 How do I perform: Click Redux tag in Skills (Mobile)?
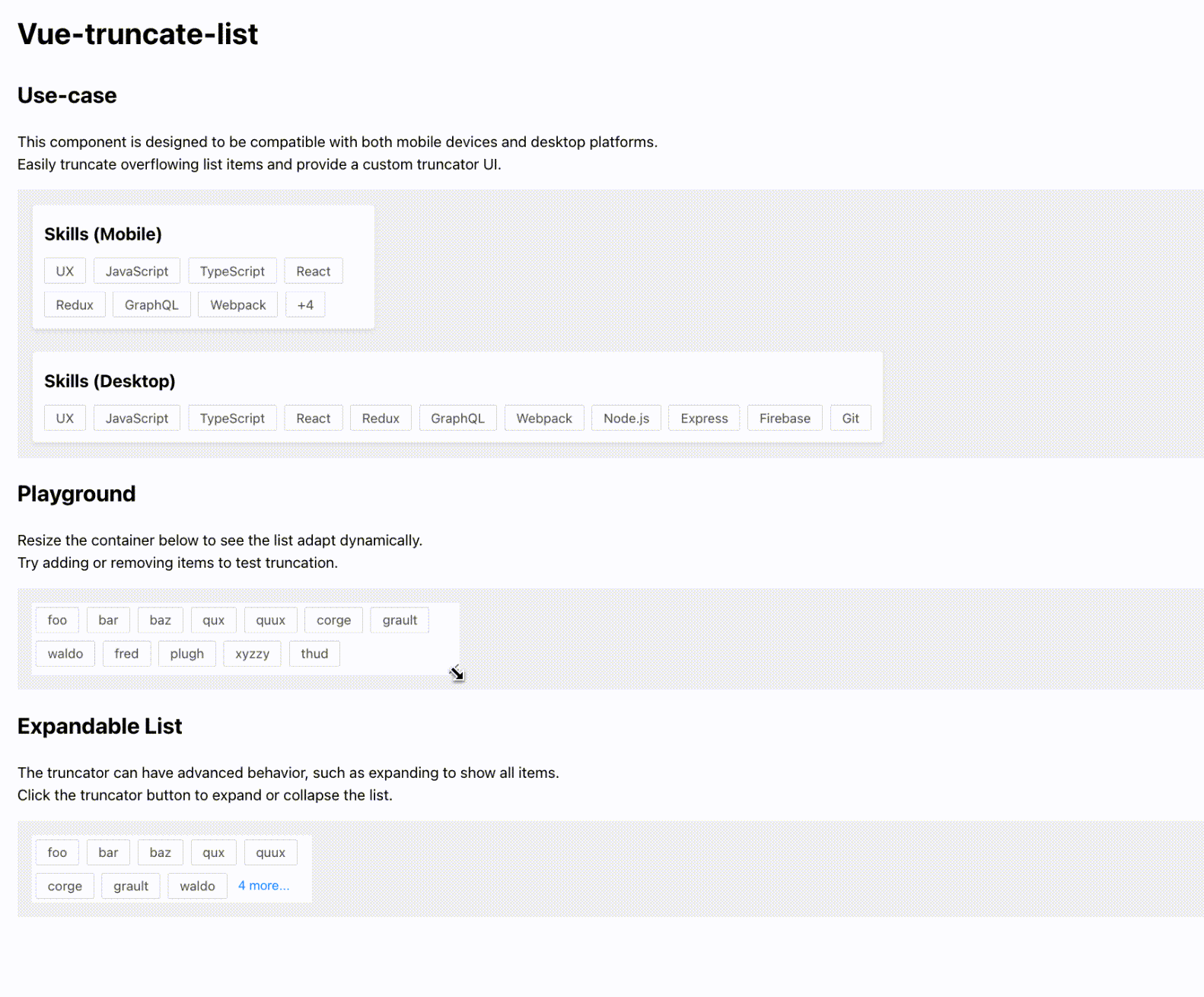(75, 304)
